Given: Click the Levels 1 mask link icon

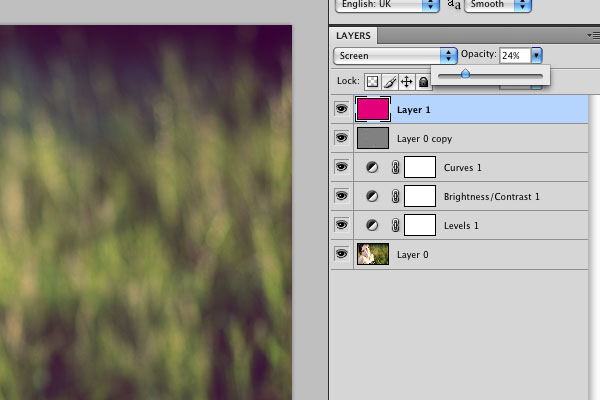Looking at the screenshot, I should pos(394,226).
